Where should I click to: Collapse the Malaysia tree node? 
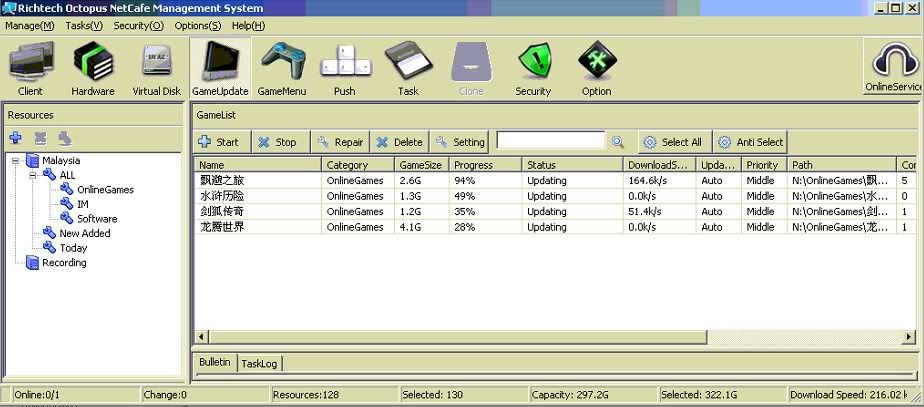[x=17, y=160]
